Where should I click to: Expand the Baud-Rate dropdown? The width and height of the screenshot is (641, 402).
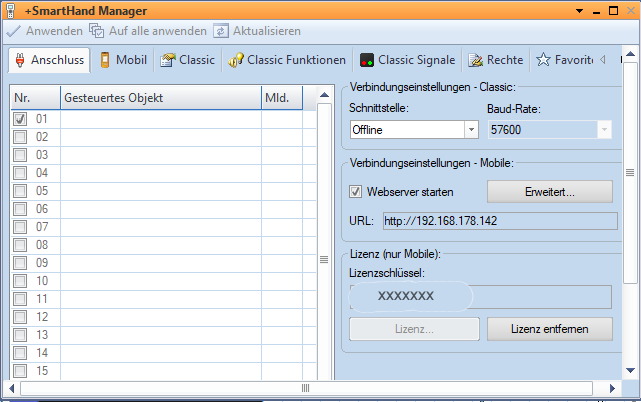(603, 130)
